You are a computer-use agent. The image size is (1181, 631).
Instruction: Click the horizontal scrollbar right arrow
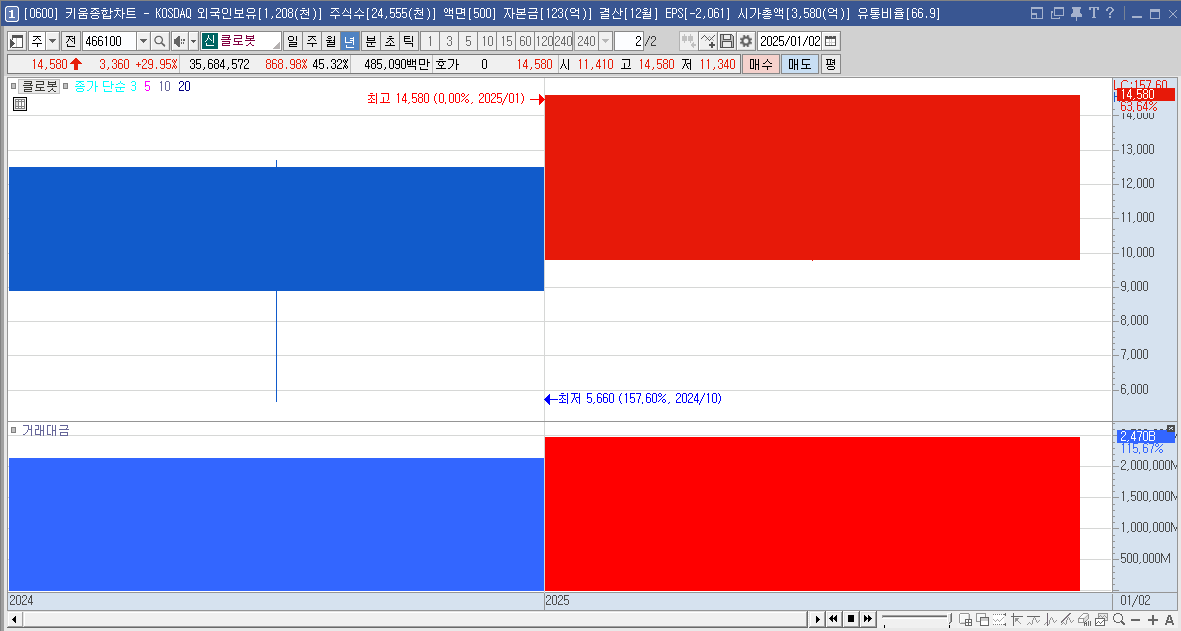pos(818,619)
